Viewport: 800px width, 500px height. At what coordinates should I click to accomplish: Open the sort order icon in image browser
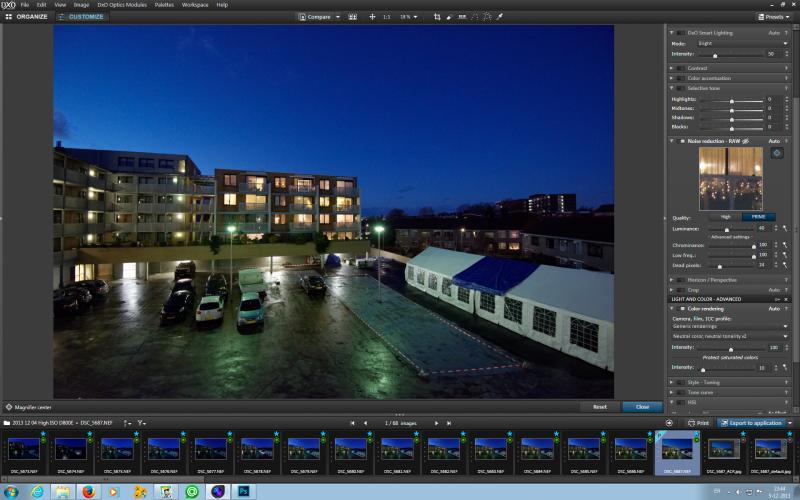[x=127, y=423]
